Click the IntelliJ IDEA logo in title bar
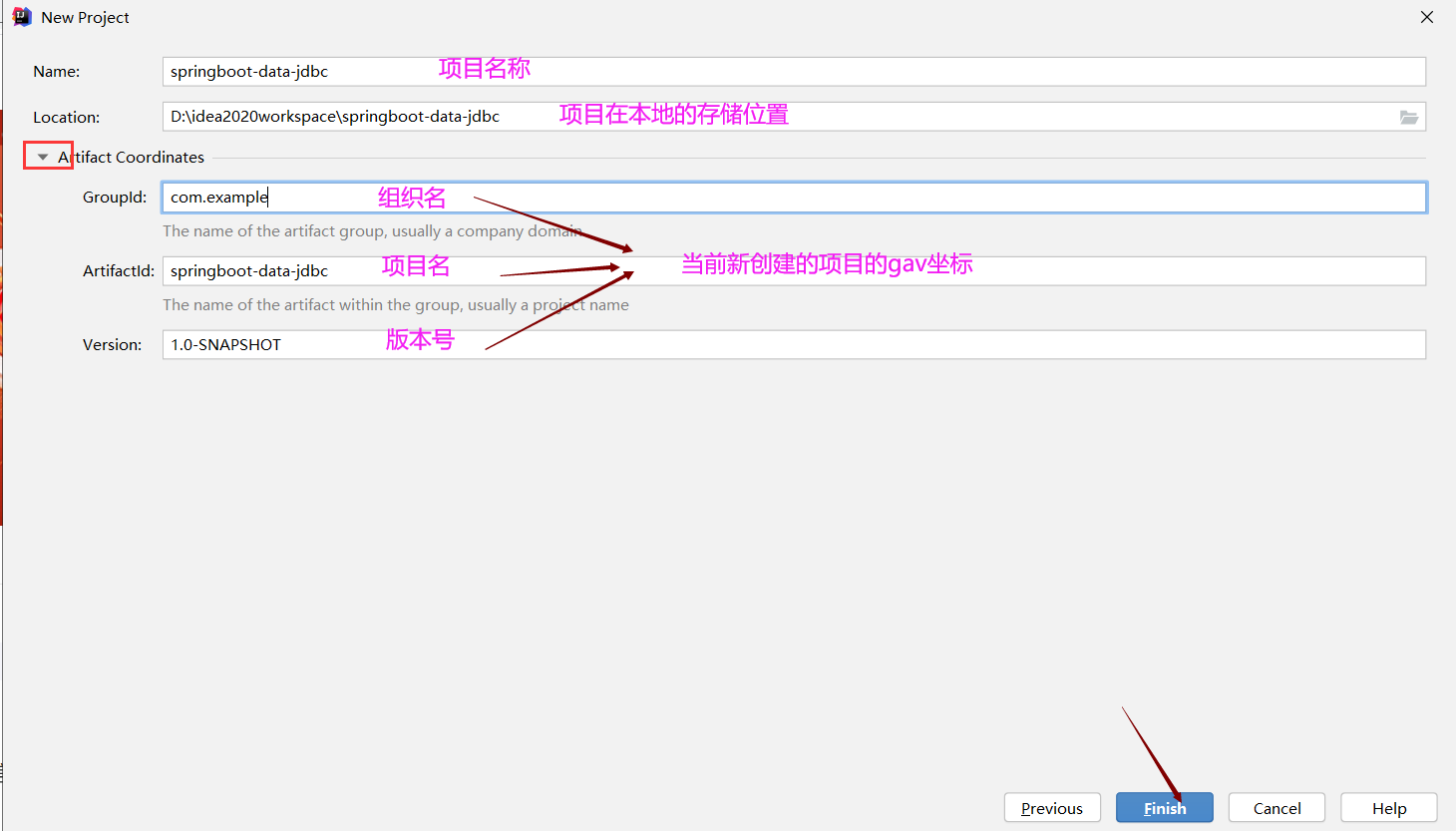1456x831 pixels. [x=20, y=16]
